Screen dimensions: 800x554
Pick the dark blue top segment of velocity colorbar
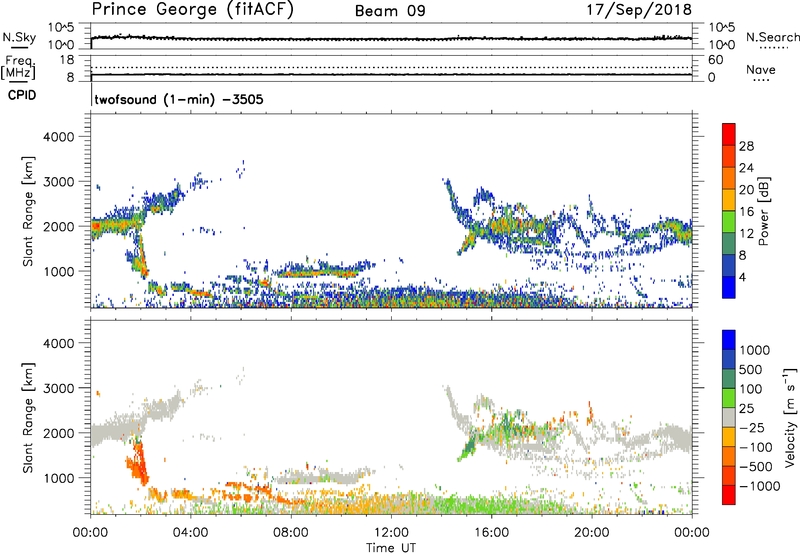(x=729, y=340)
